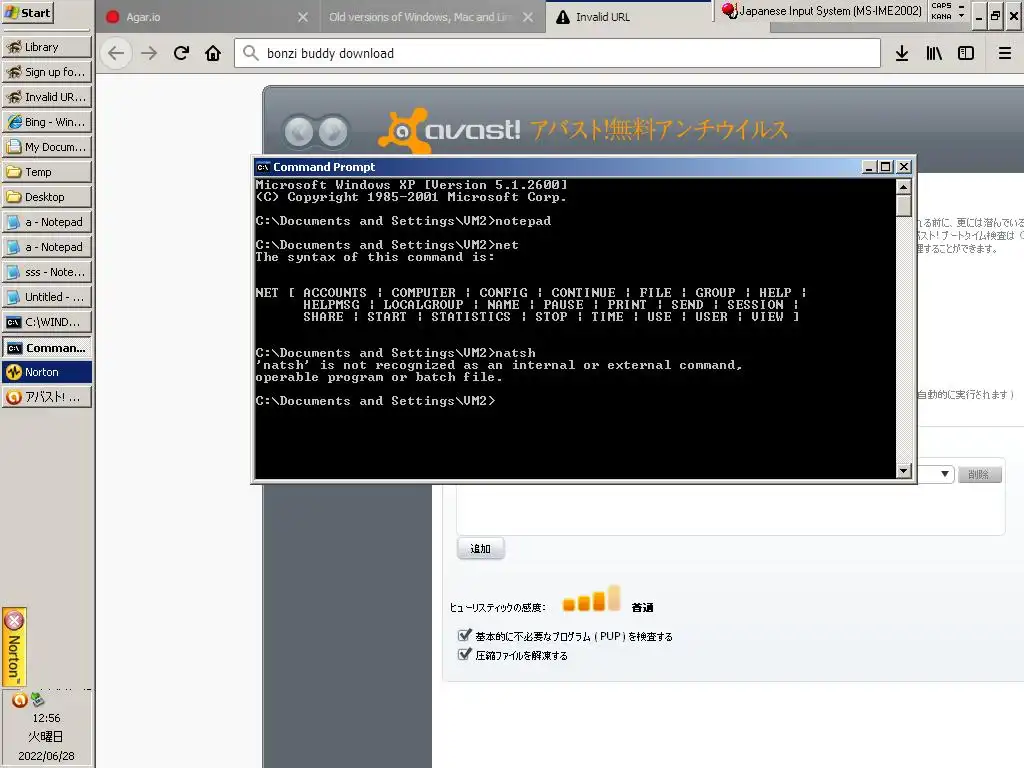Click the avast orange logo
The height and width of the screenshot is (768, 1024).
pyautogui.click(x=403, y=131)
